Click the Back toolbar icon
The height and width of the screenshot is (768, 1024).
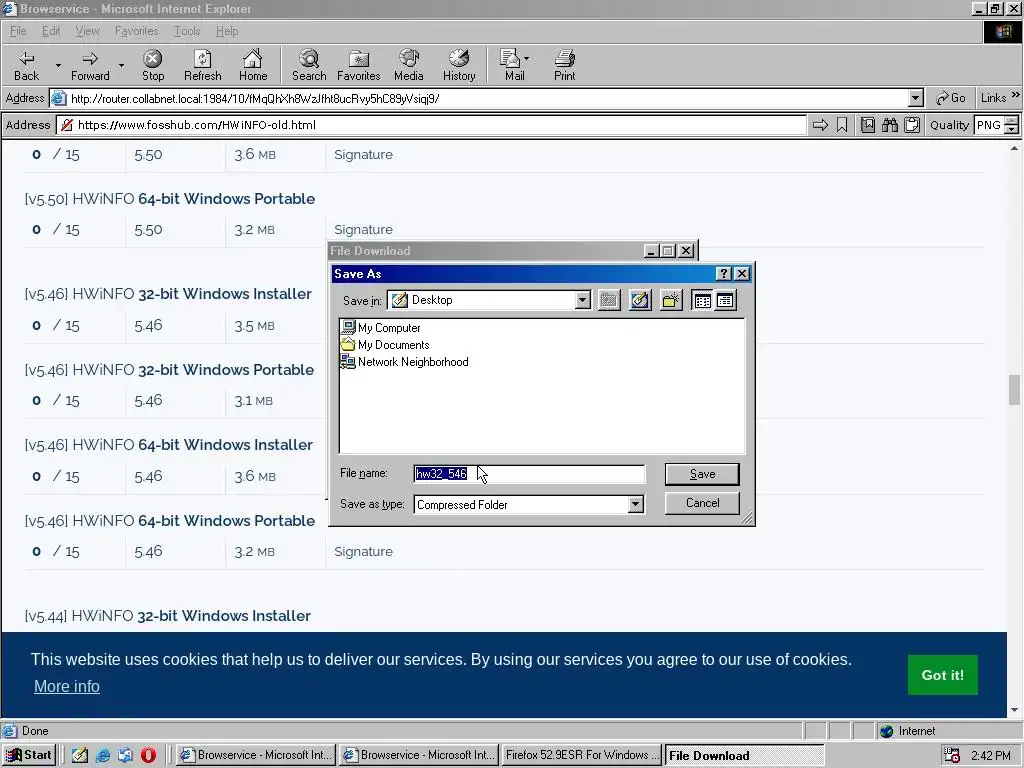click(27, 65)
